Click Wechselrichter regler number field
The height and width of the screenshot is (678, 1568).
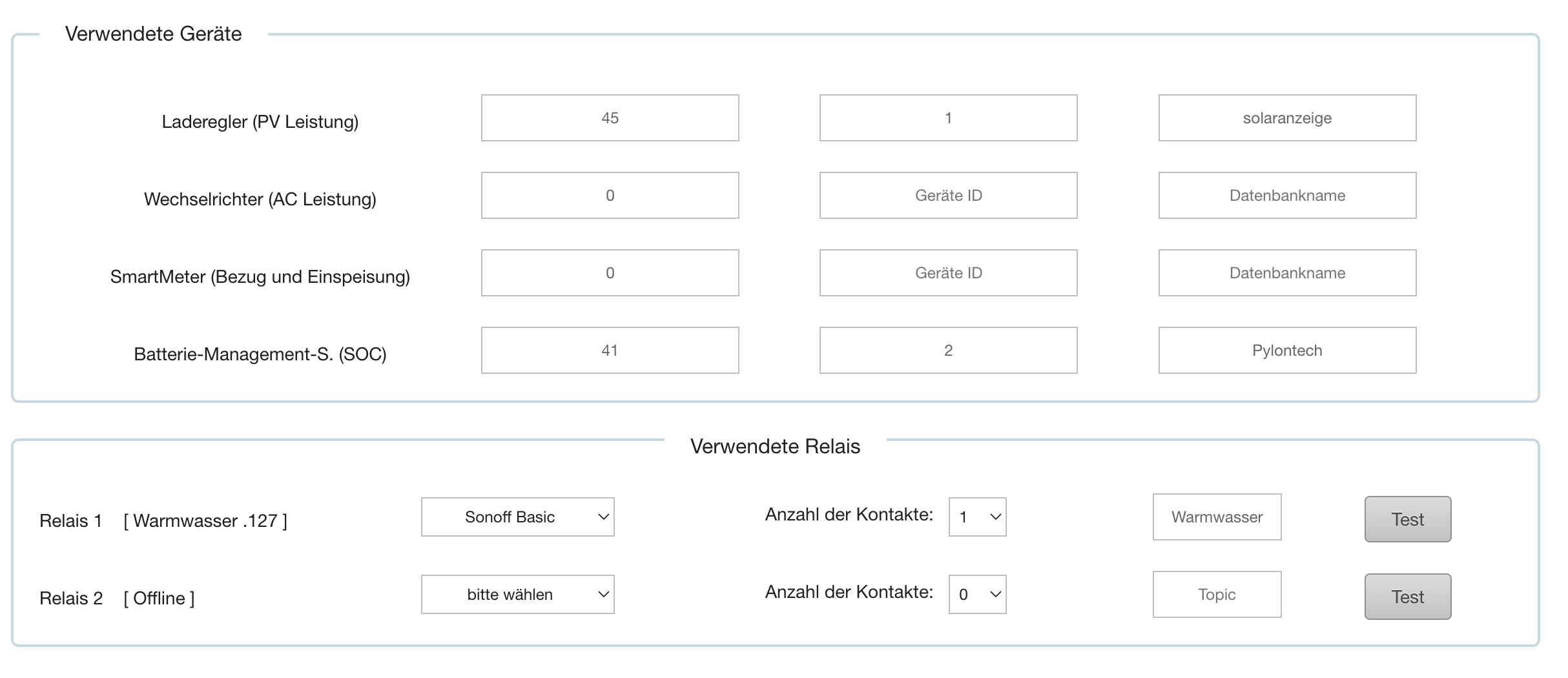[610, 196]
